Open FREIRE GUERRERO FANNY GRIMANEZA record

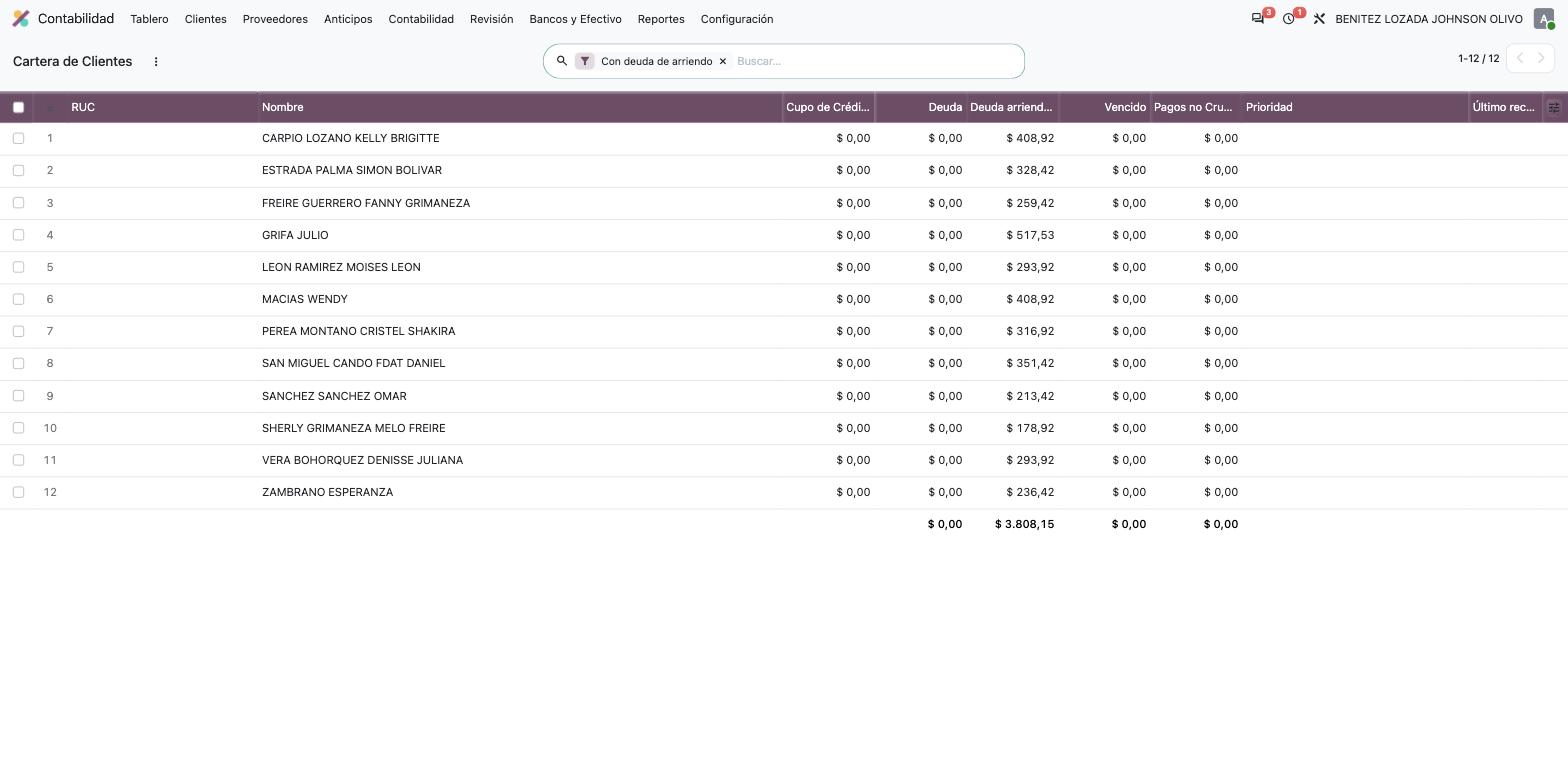366,203
